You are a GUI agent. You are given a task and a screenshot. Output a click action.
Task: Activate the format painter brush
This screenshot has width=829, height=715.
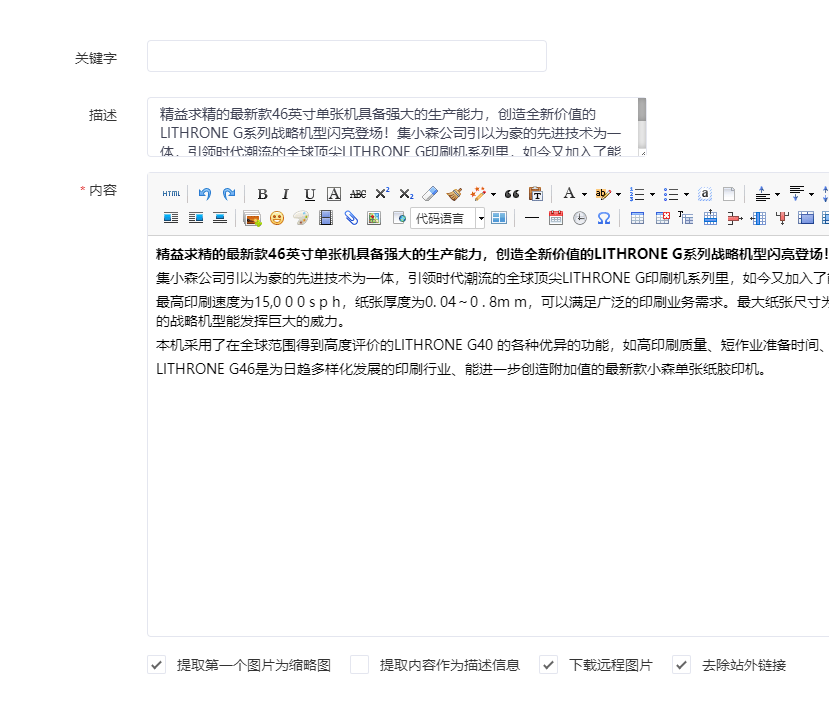click(454, 194)
